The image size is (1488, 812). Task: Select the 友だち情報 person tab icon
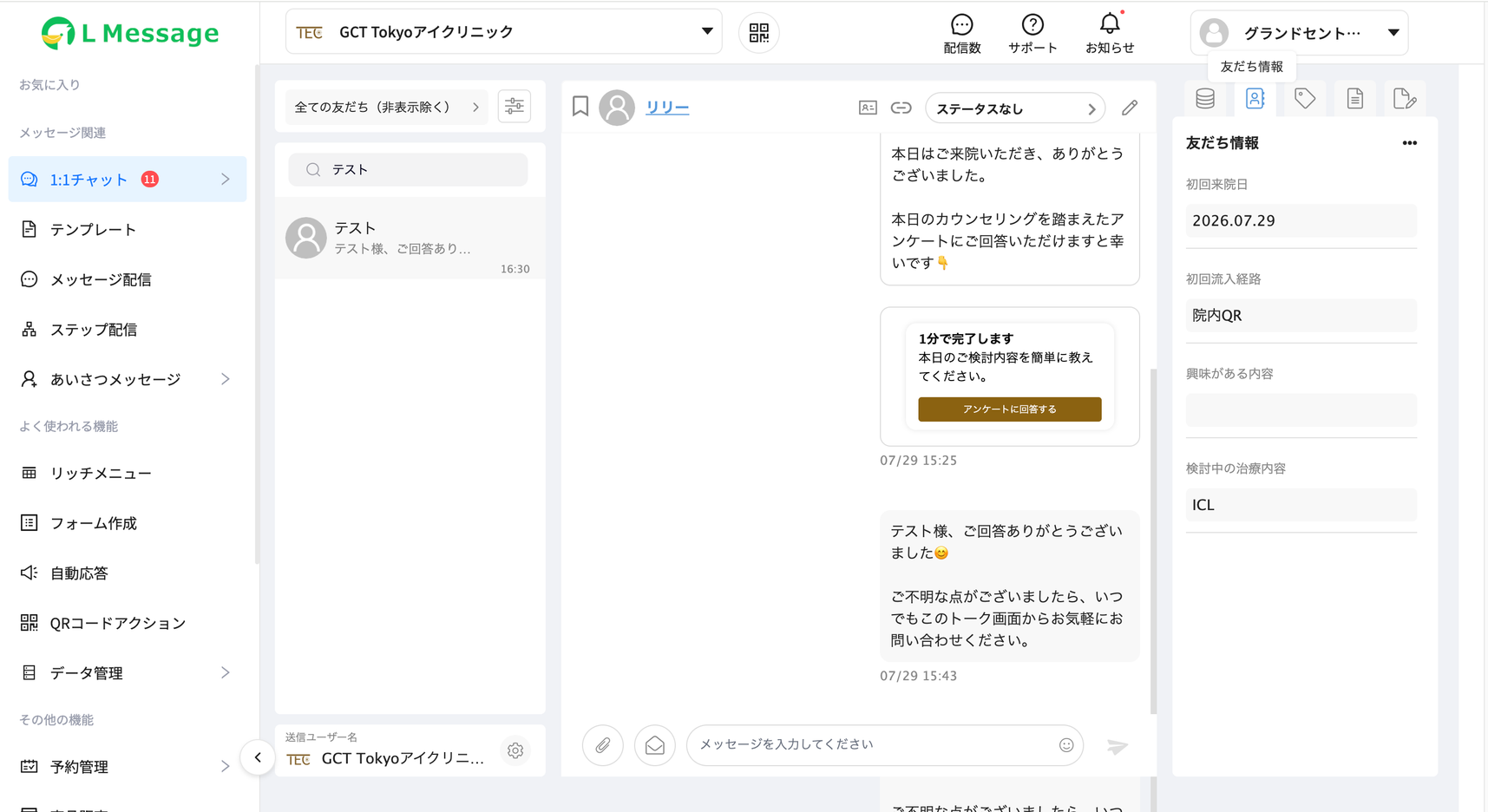[1255, 99]
